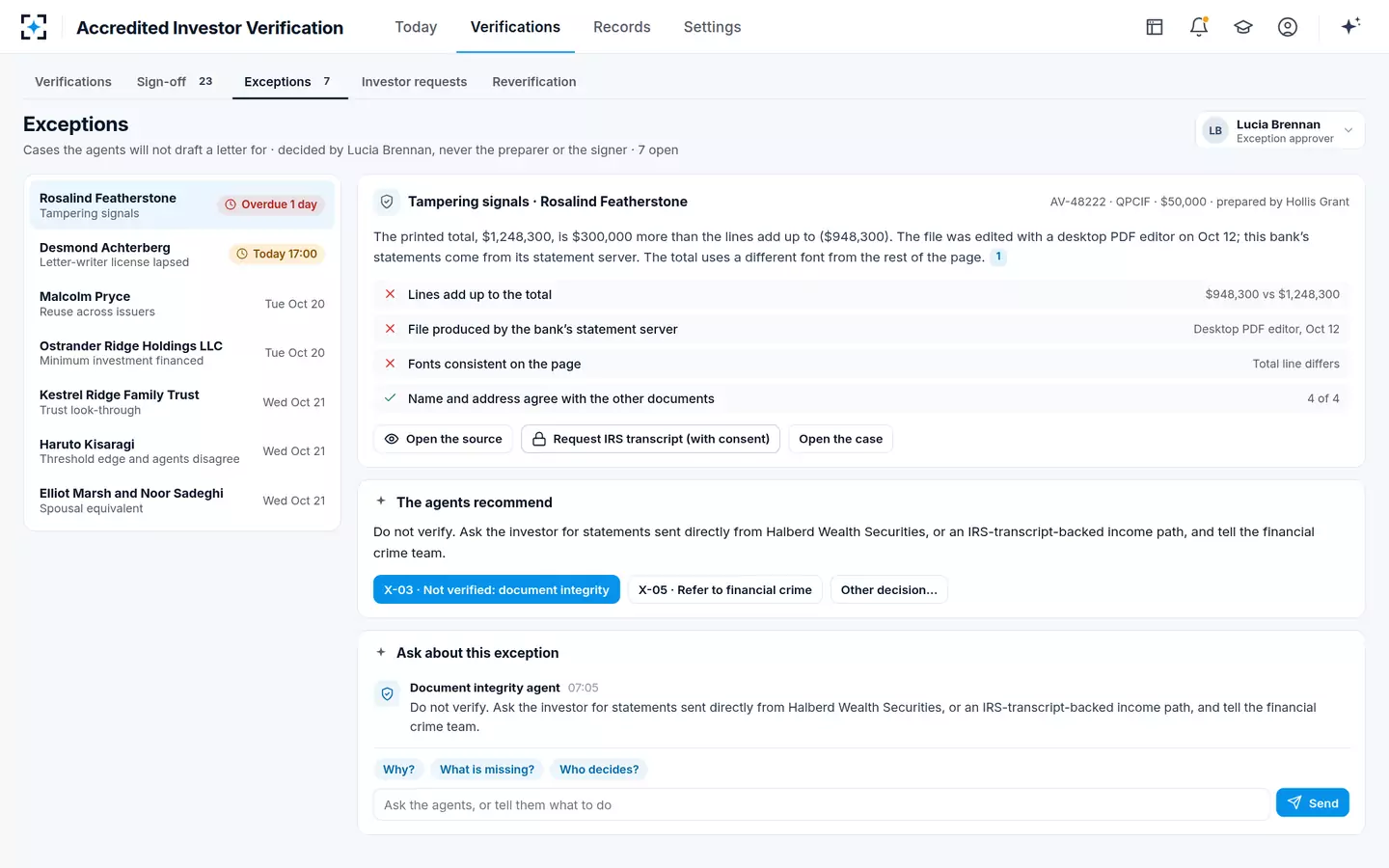
Task: Click the graduation cap icon
Action: point(1243,27)
